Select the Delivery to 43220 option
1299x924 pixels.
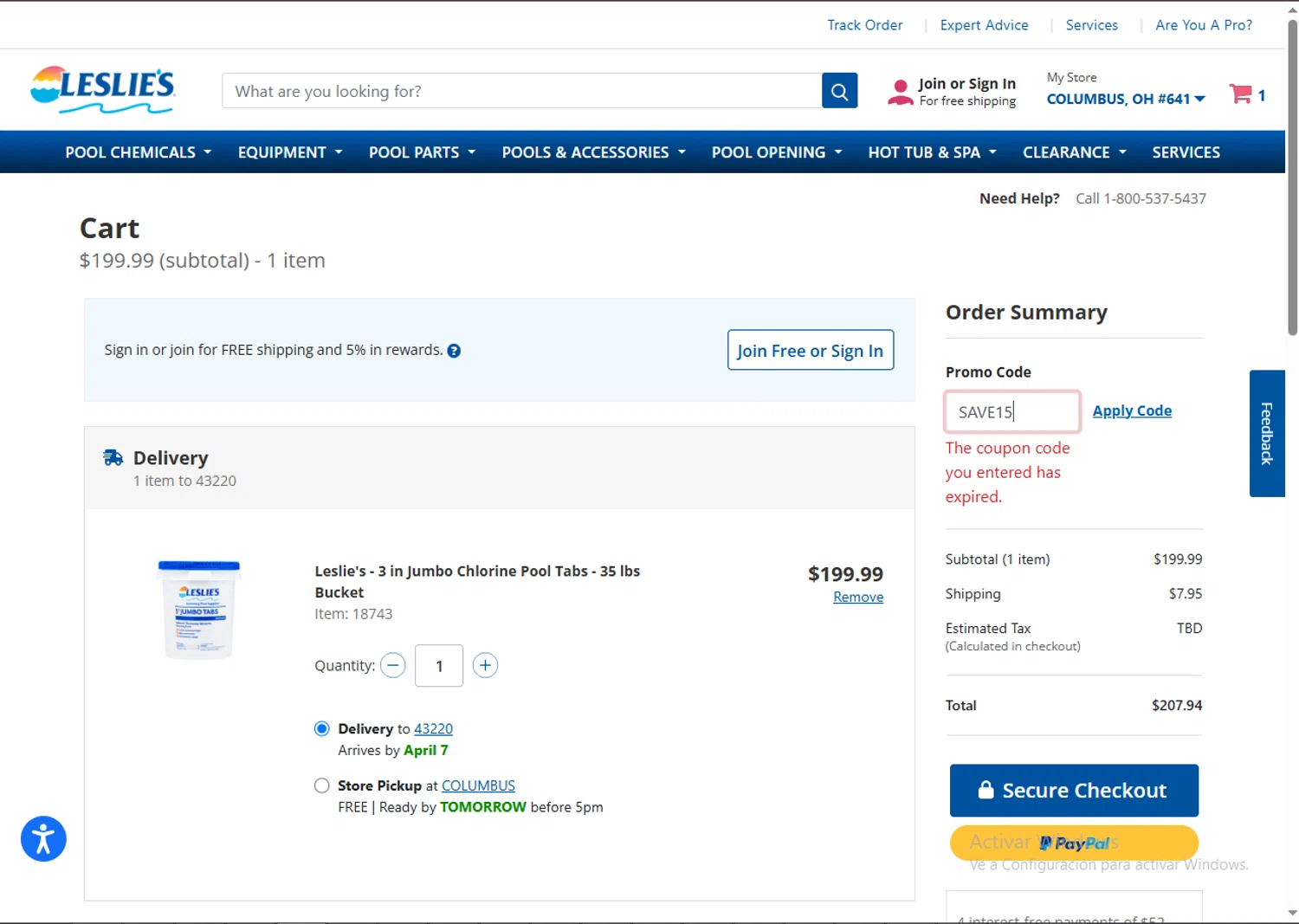pyautogui.click(x=322, y=728)
